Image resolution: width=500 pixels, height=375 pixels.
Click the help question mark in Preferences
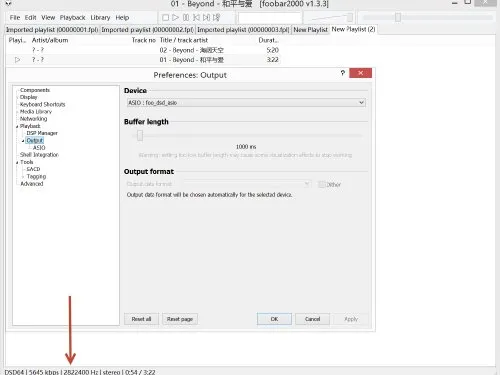(343, 73)
